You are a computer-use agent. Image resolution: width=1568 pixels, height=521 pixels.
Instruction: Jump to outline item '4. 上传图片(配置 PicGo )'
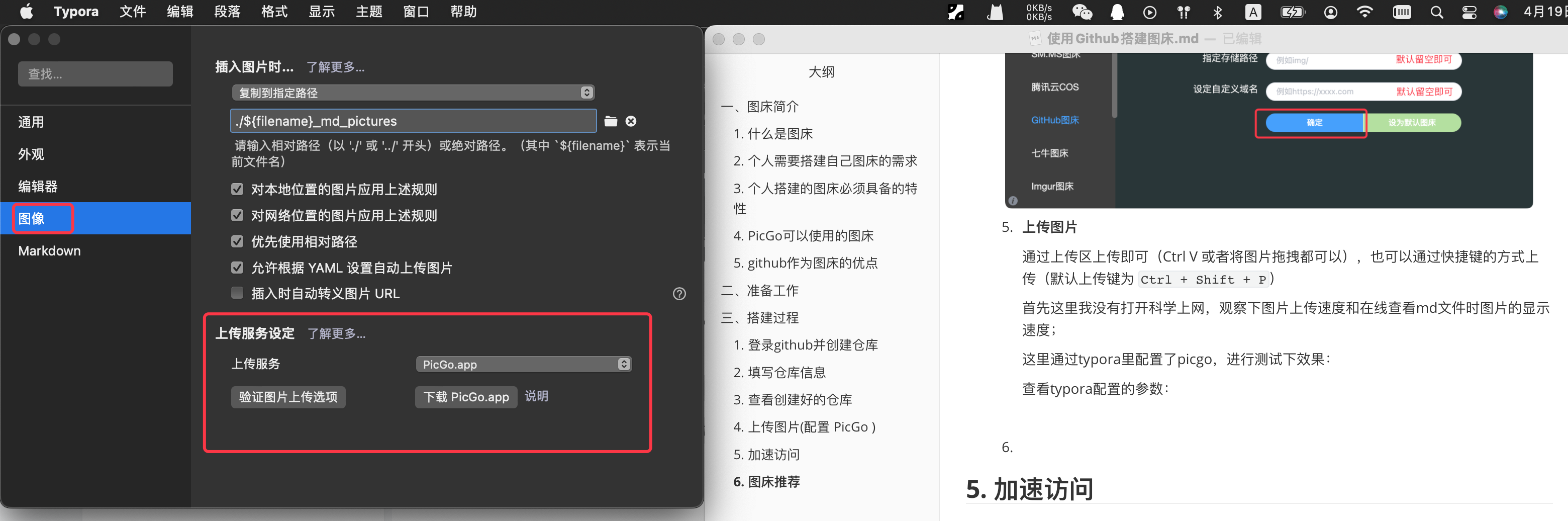[805, 427]
